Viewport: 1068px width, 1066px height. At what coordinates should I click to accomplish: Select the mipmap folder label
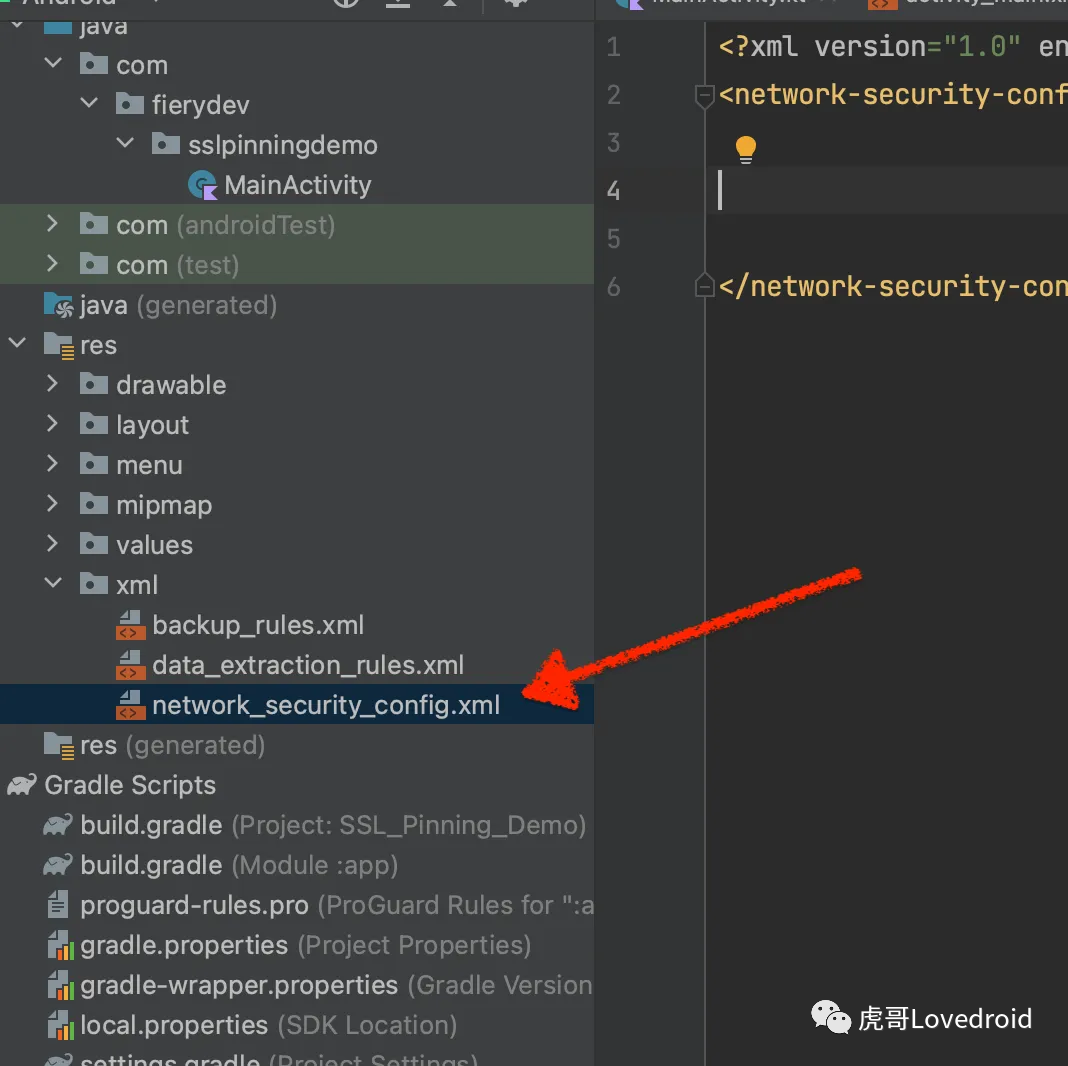[x=164, y=505]
